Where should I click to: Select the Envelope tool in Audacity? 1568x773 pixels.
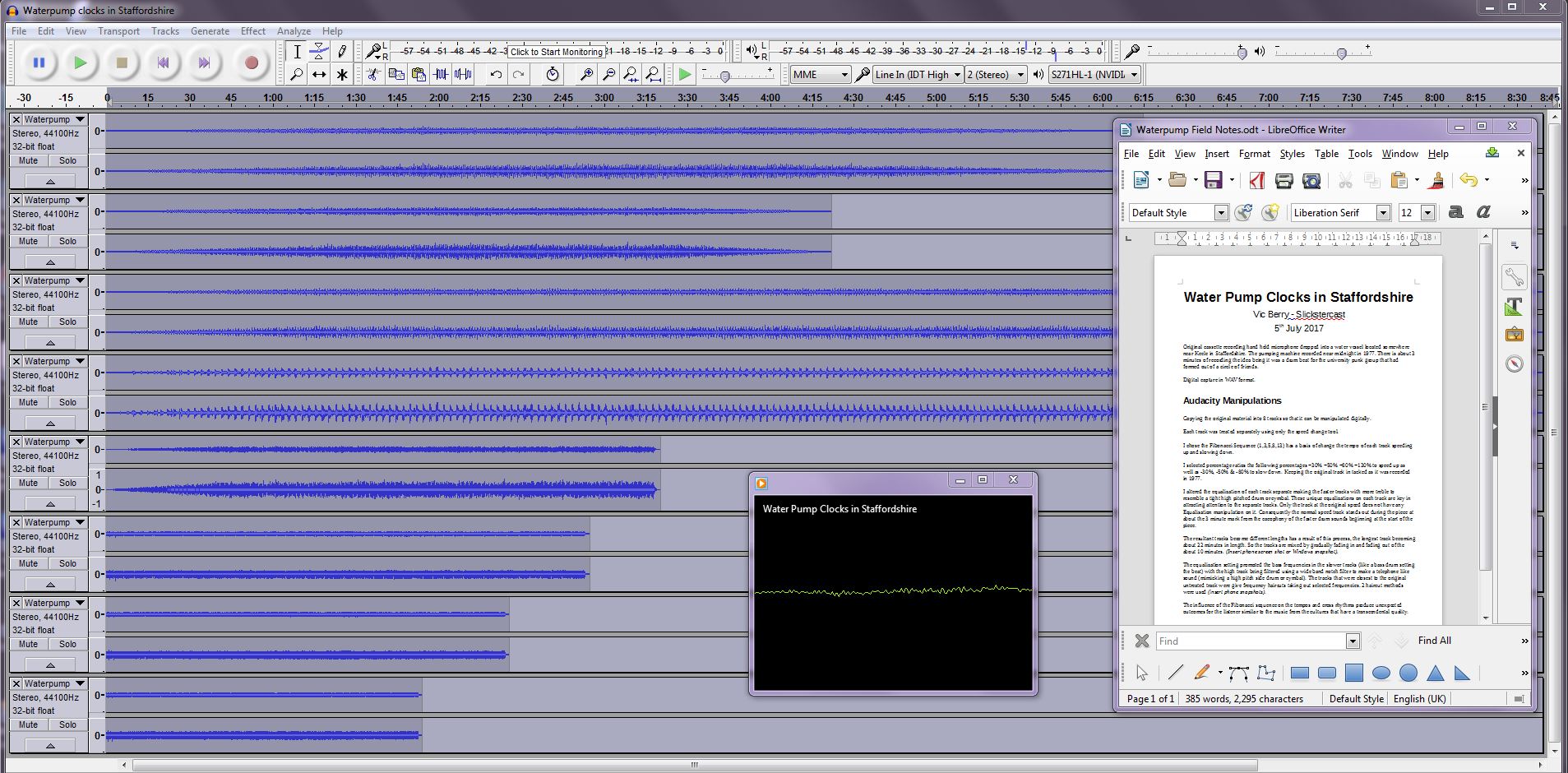(319, 51)
